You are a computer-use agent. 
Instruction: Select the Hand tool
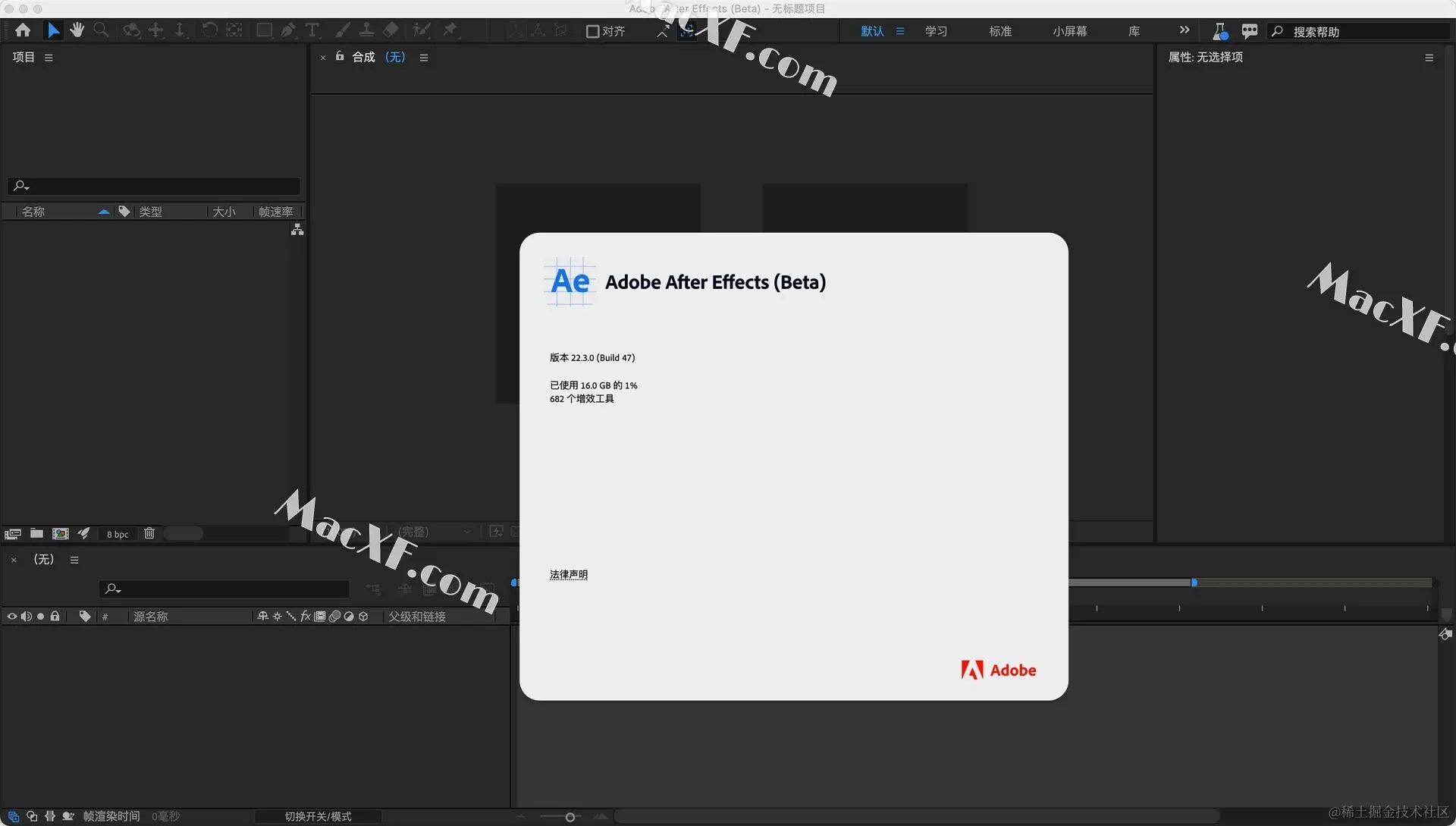pyautogui.click(x=77, y=30)
